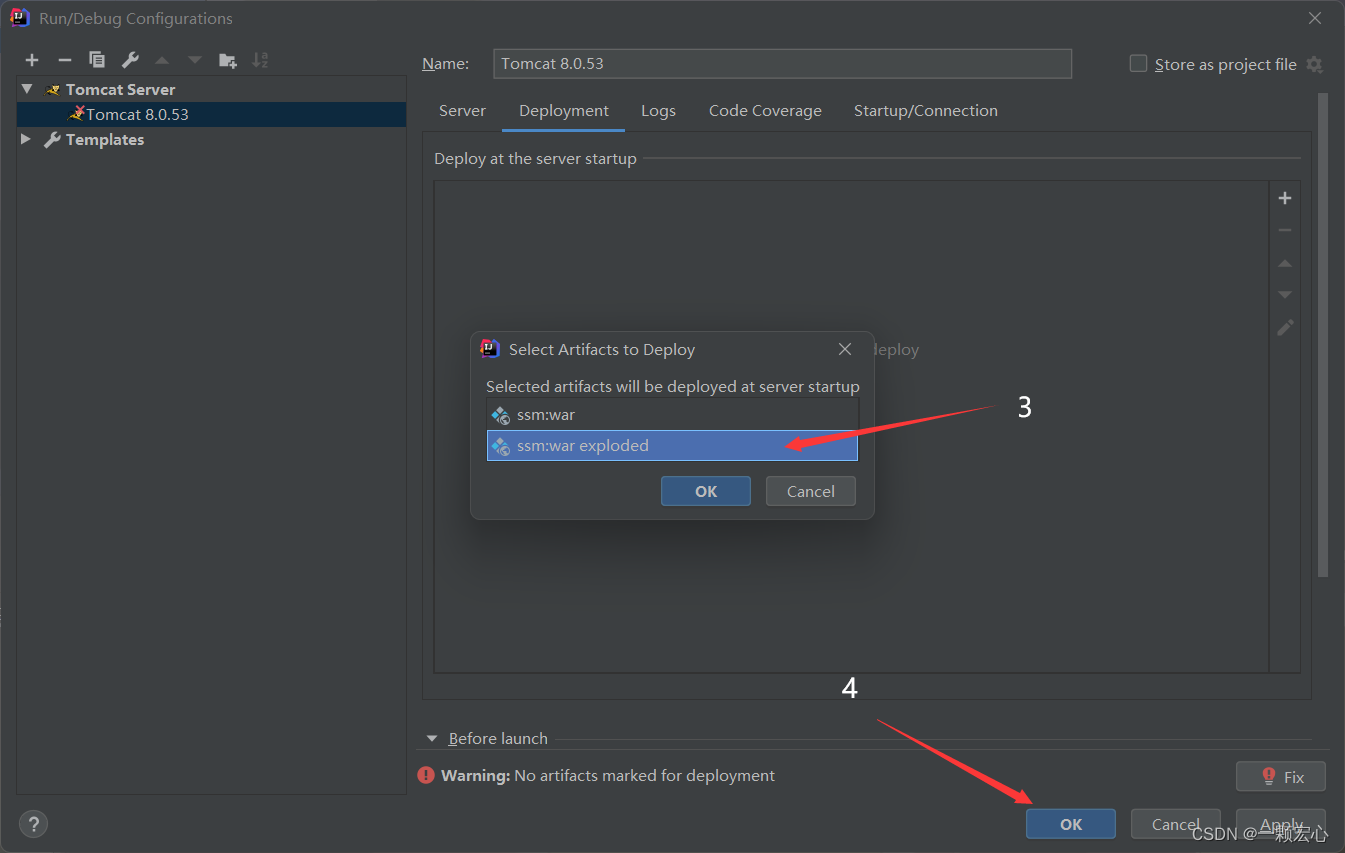Screen dimensions: 1345x853
Task: Select the ssm:war artifact row
Action: (672, 414)
